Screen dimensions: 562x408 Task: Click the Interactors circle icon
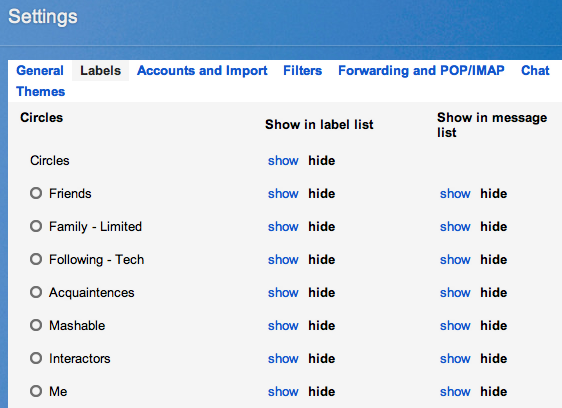pyautogui.click(x=36, y=358)
